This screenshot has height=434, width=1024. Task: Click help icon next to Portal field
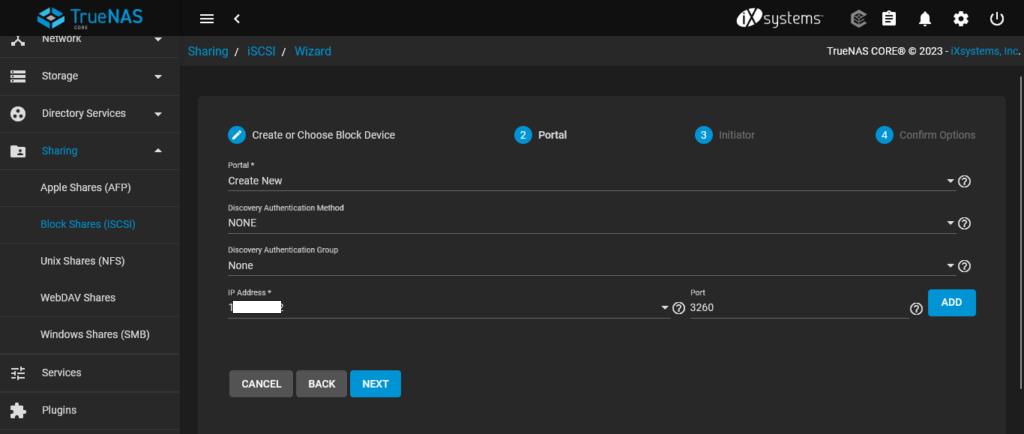click(965, 182)
